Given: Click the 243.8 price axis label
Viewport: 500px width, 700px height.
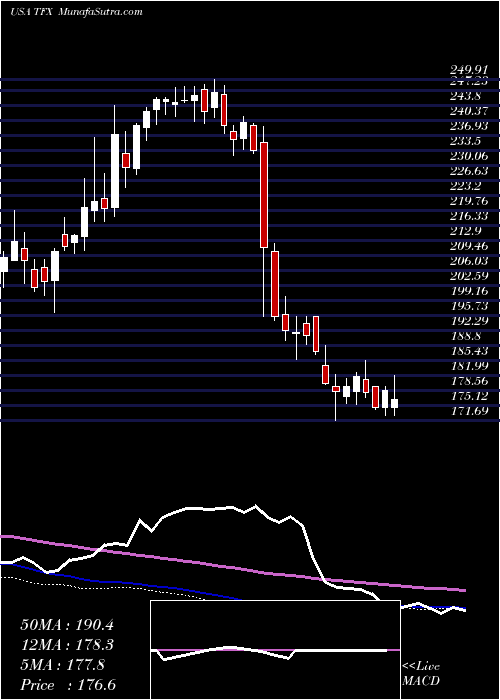Looking at the screenshot, I should click(x=465, y=96).
